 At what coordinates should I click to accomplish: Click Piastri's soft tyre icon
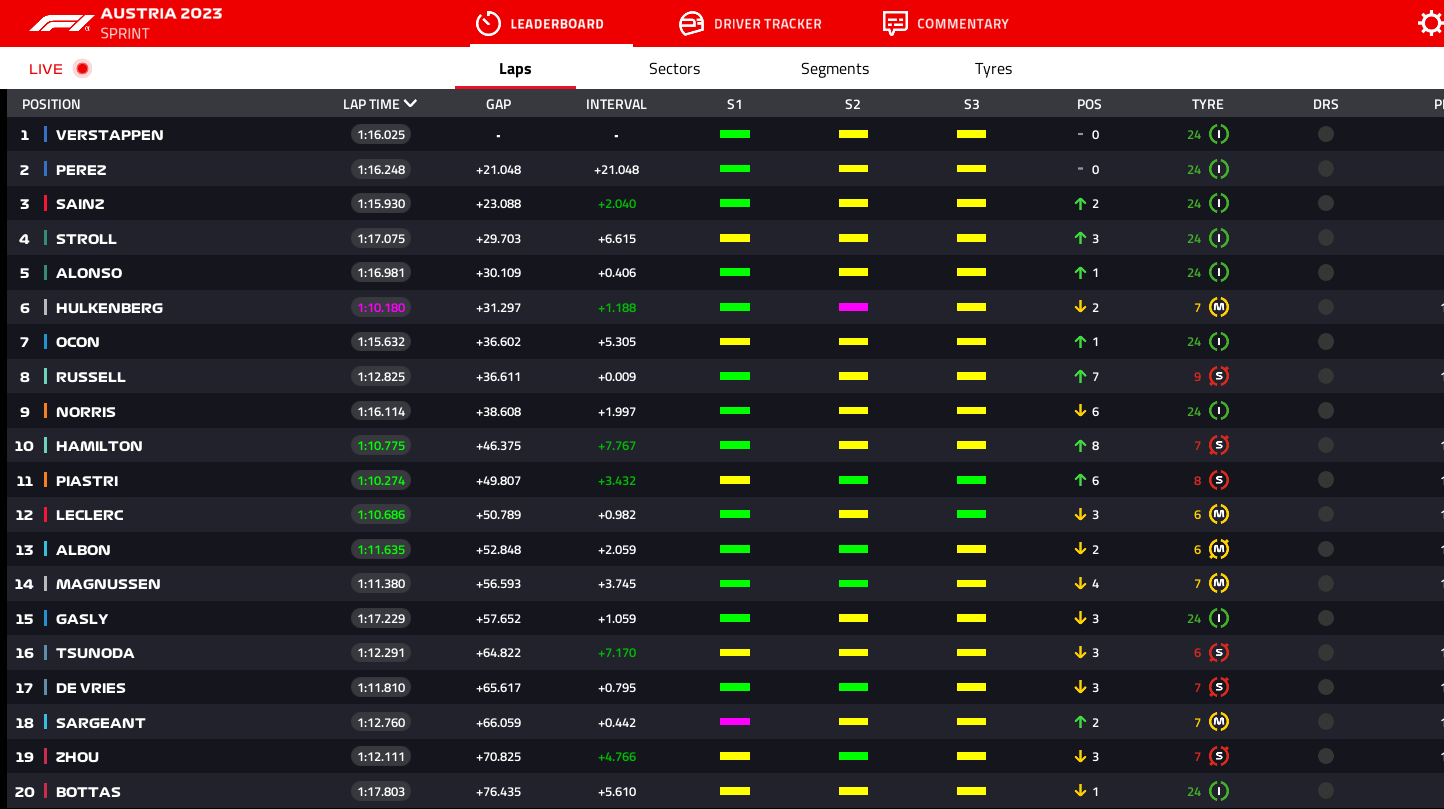(1219, 481)
